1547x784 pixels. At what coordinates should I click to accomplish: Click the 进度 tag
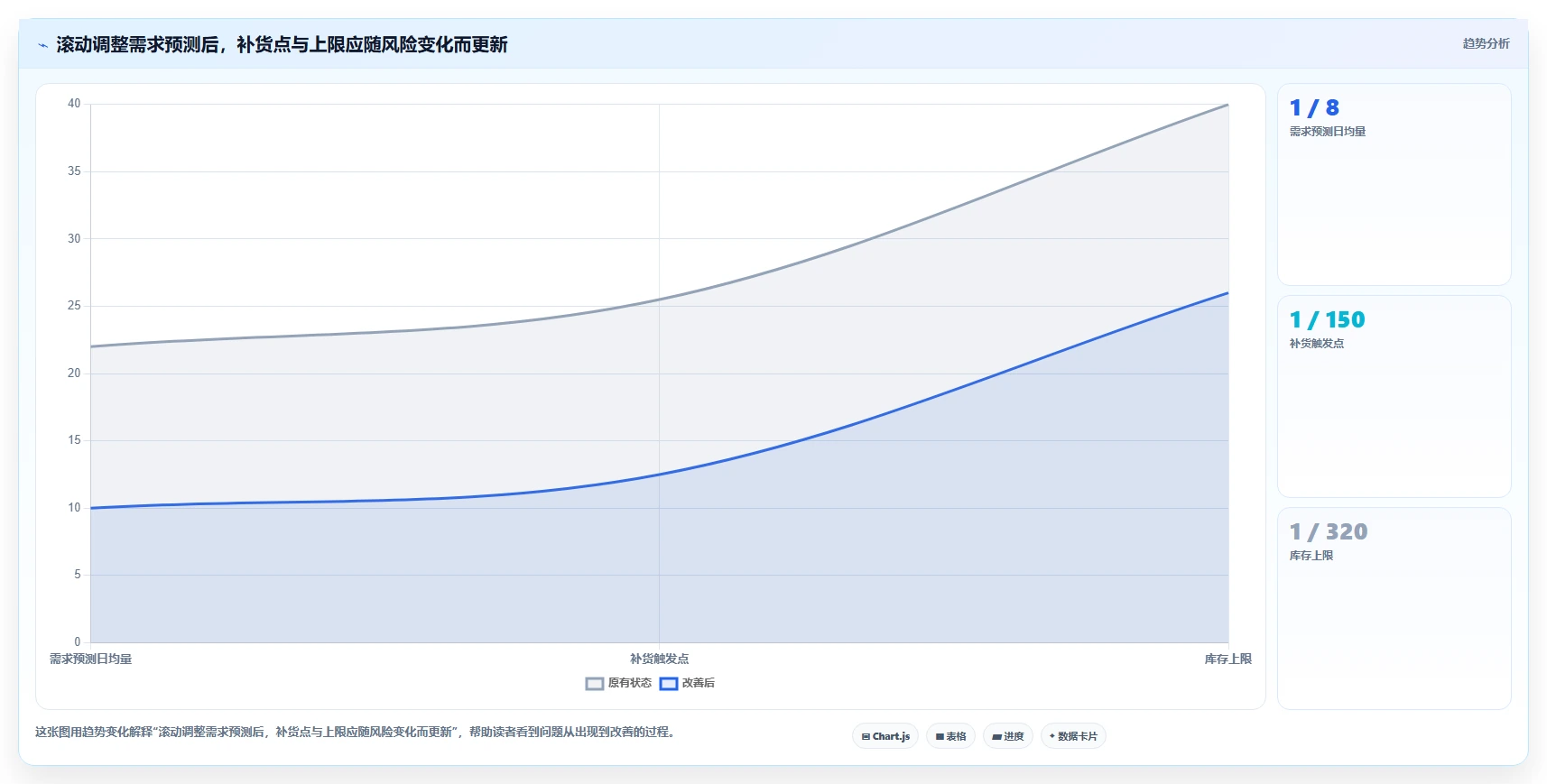(1007, 736)
